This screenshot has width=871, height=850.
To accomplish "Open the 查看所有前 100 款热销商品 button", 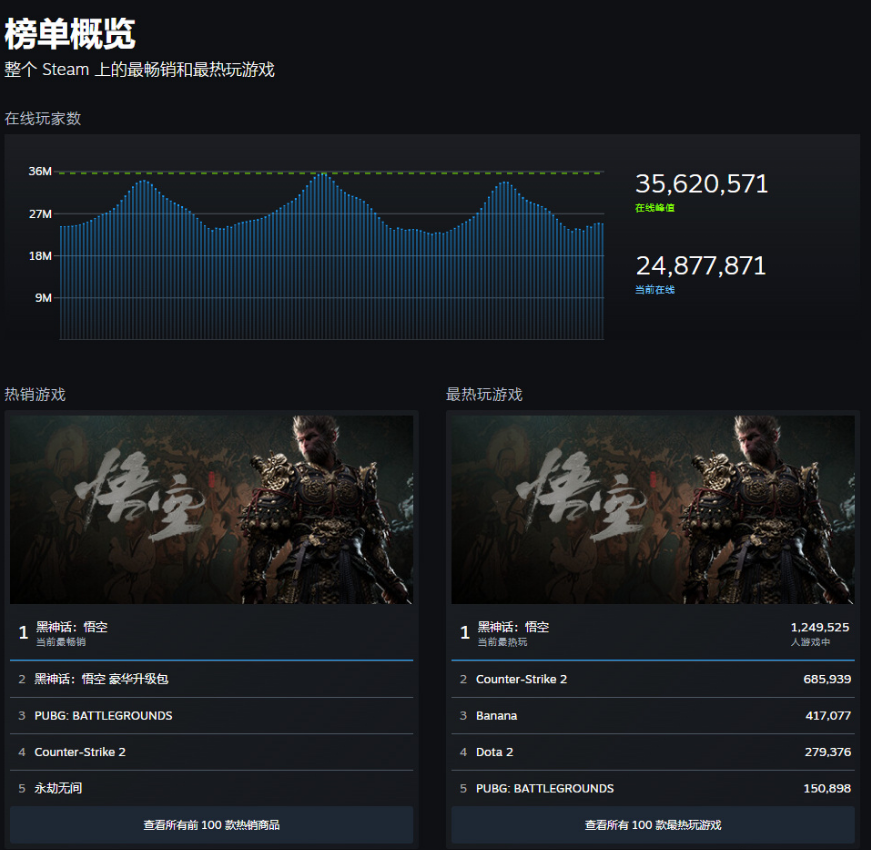I will point(211,825).
